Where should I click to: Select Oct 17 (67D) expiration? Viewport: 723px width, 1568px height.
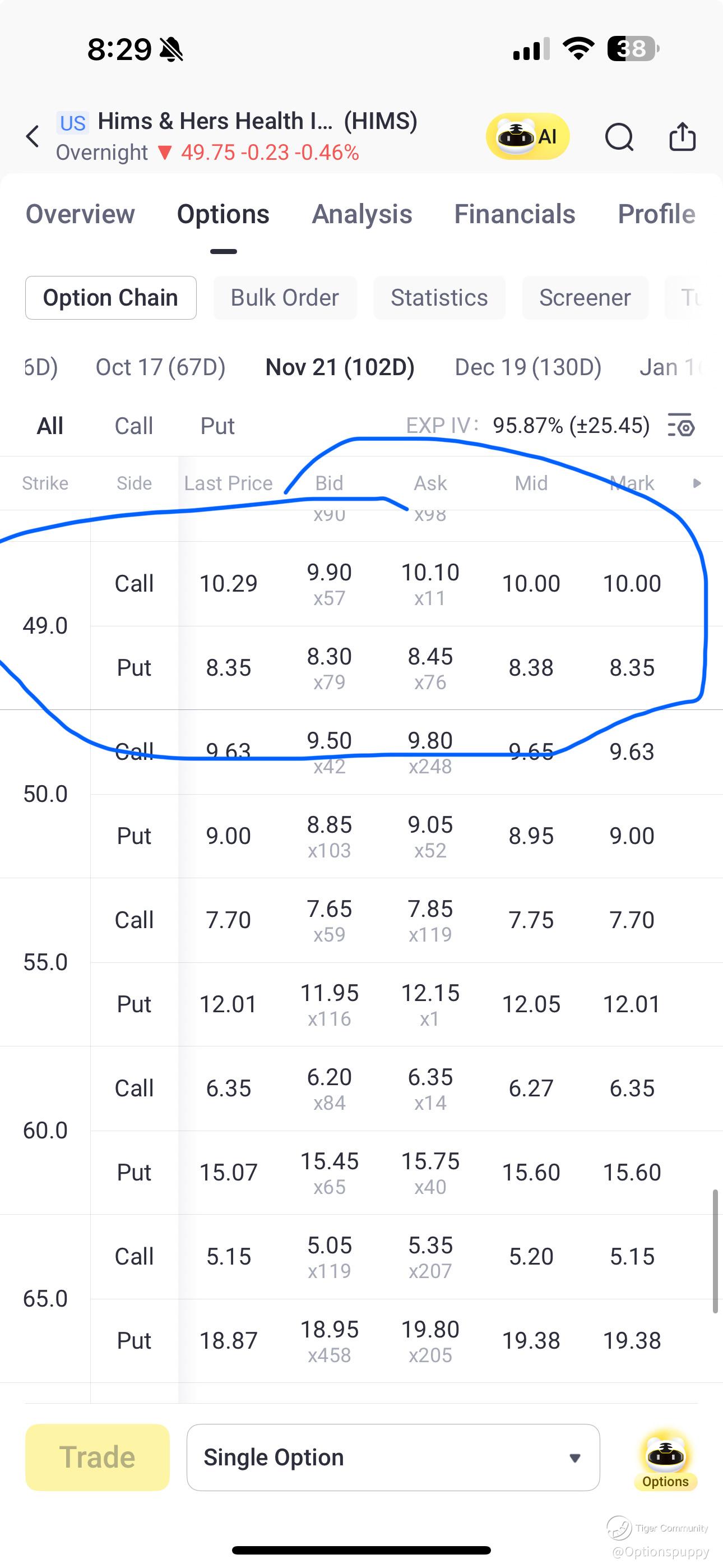(x=161, y=367)
